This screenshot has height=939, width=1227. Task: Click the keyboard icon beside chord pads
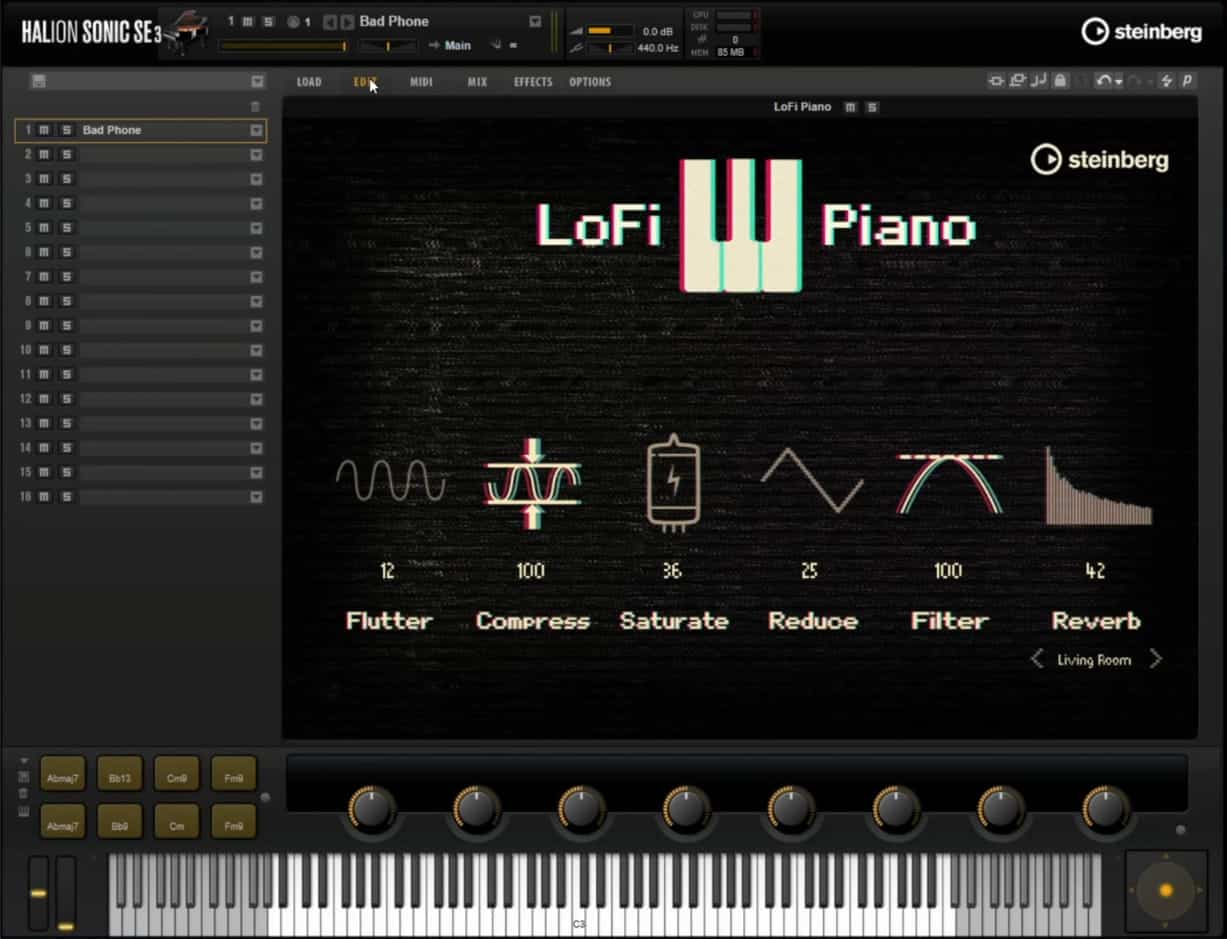(x=24, y=811)
